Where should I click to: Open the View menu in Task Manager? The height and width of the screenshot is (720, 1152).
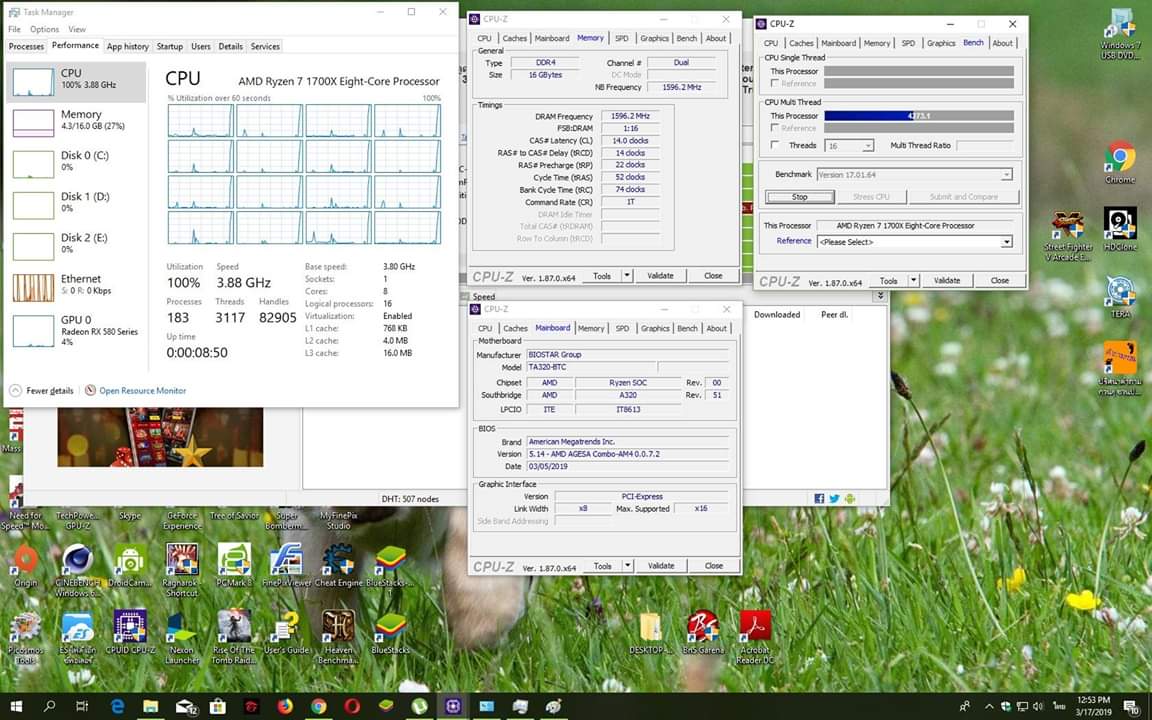(77, 29)
